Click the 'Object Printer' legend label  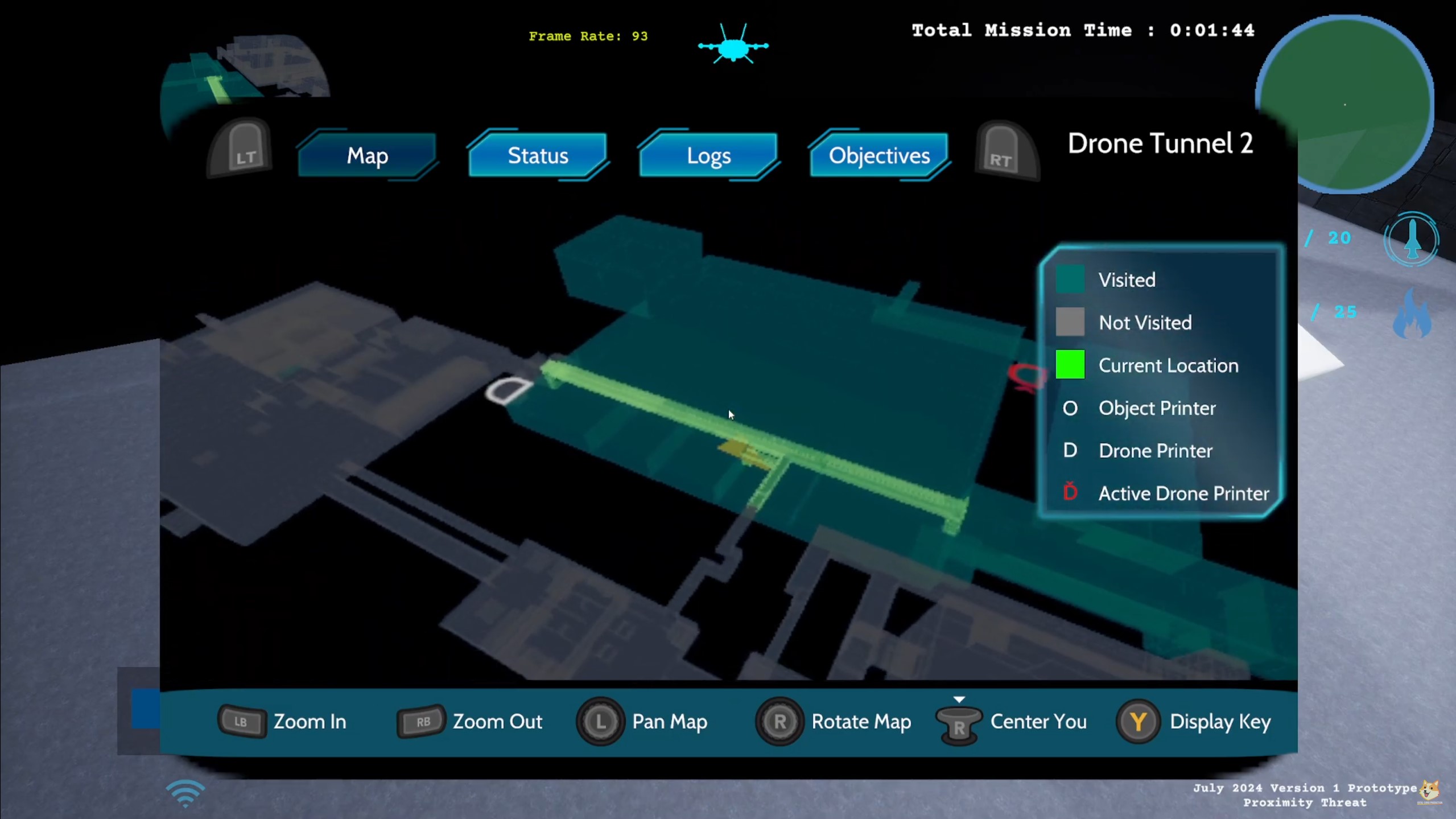[1157, 408]
